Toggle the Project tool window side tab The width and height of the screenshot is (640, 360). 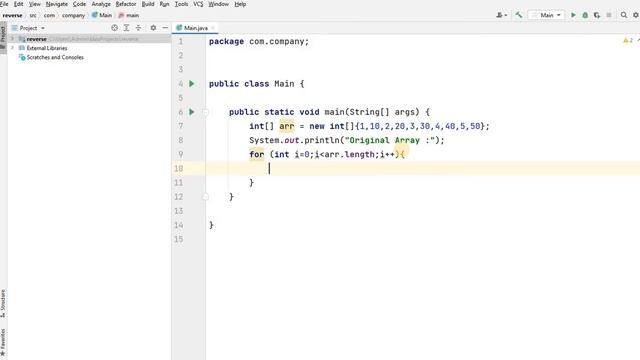click(3, 38)
